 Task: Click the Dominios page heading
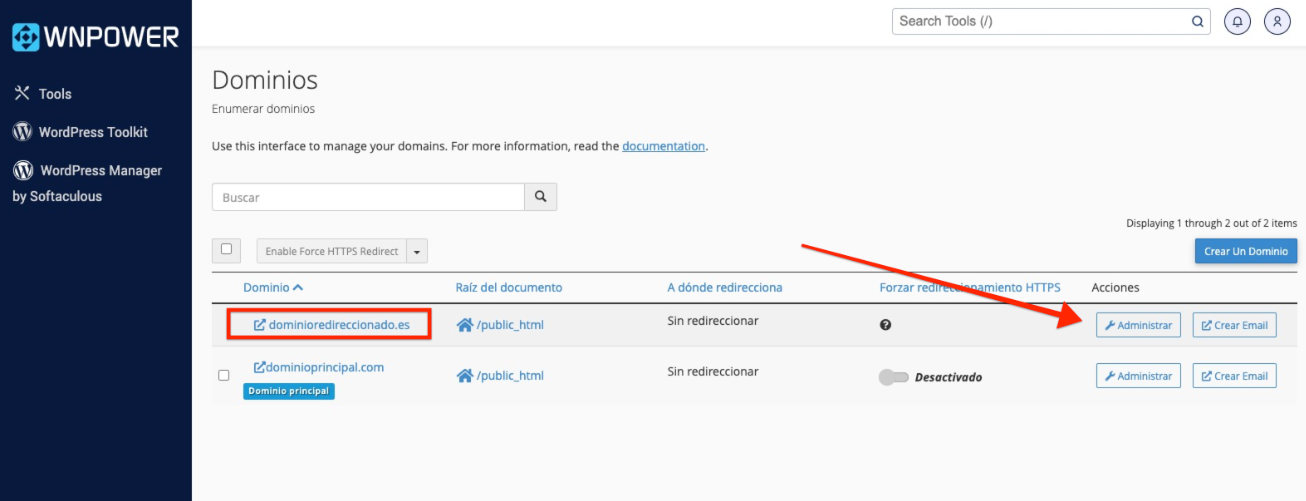pos(265,80)
